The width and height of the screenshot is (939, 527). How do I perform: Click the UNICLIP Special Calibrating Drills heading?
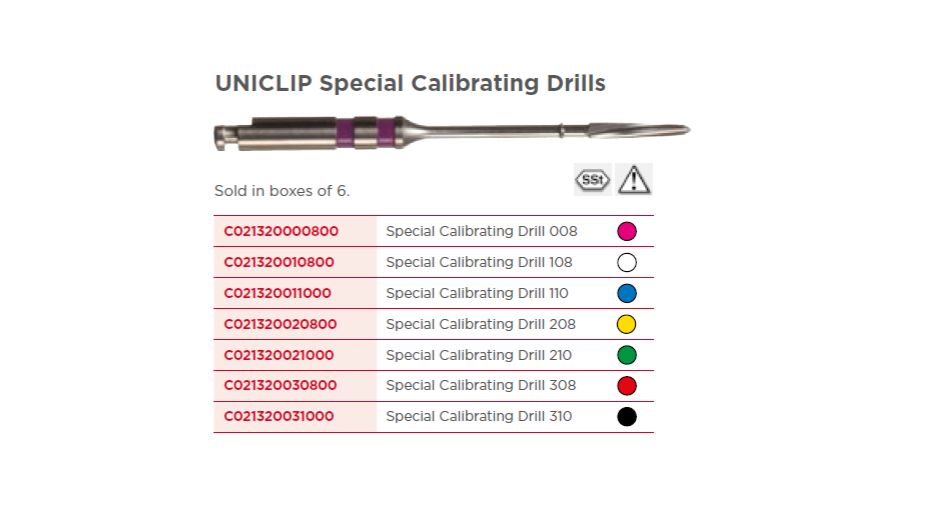410,83
